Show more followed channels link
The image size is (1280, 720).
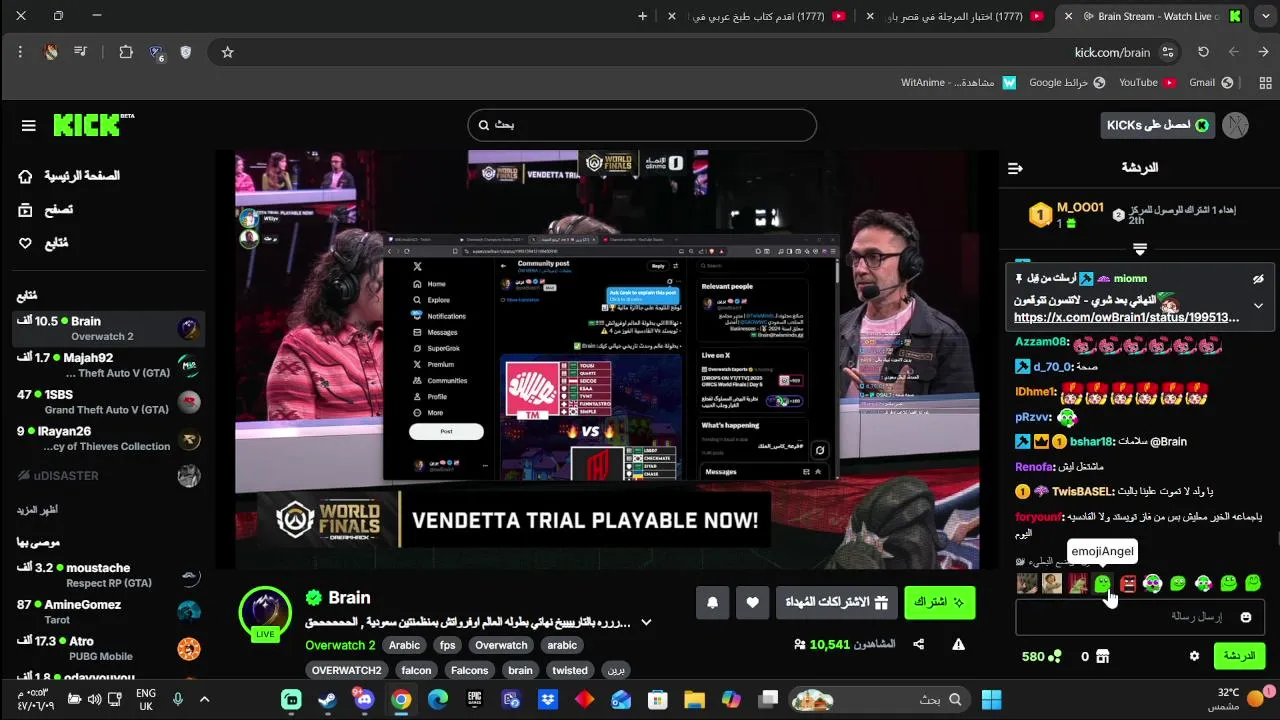37,510
